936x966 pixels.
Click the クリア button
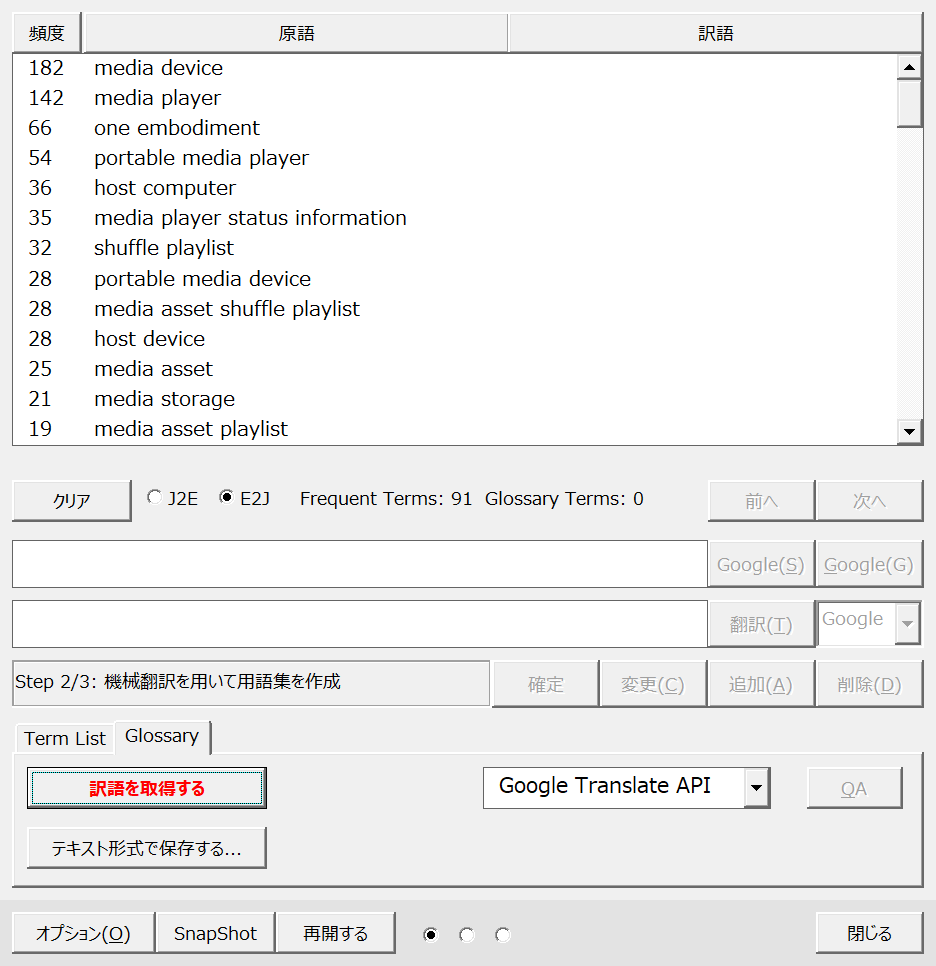coord(72,501)
